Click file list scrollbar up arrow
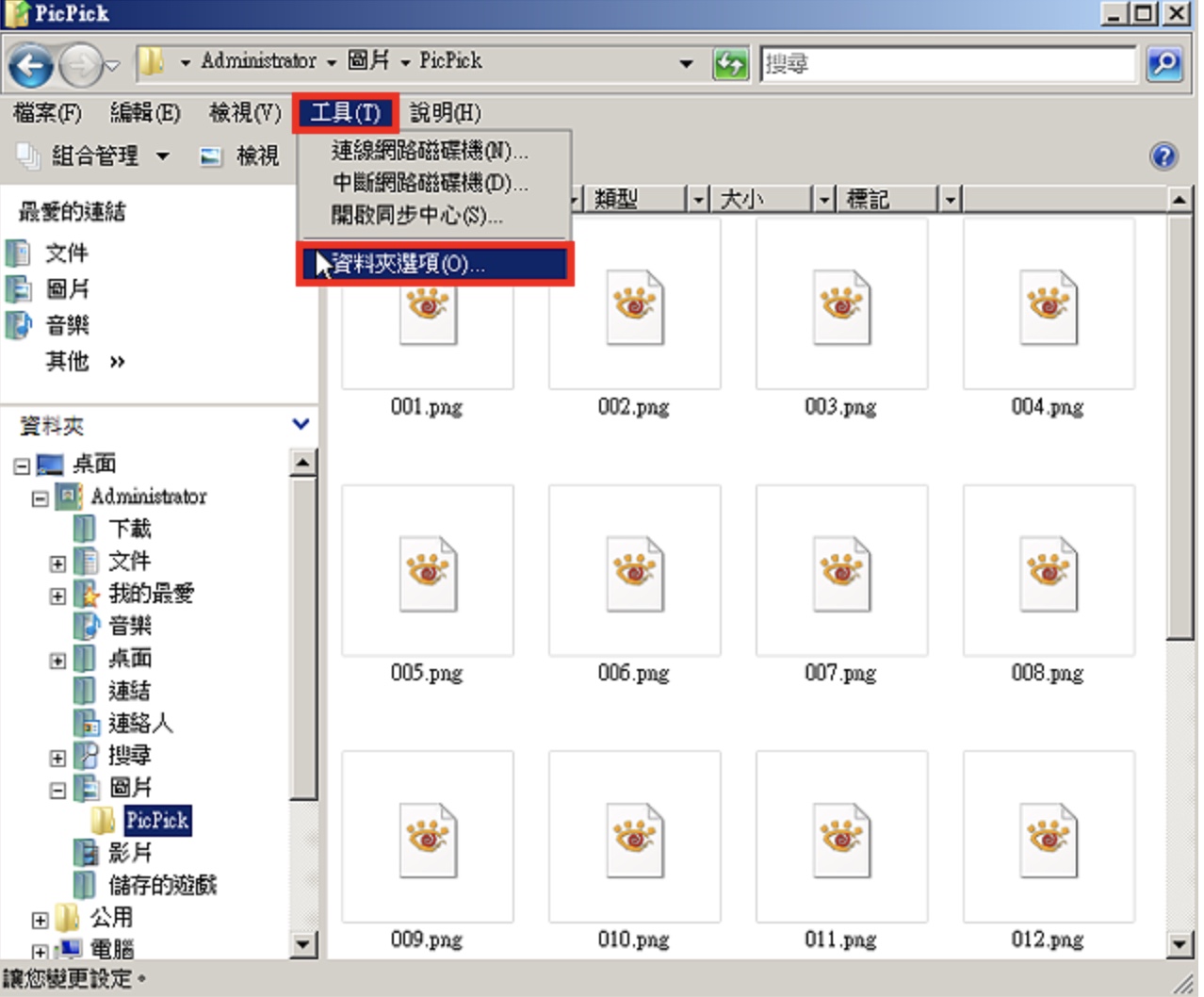The width and height of the screenshot is (1204, 997). [x=1180, y=199]
